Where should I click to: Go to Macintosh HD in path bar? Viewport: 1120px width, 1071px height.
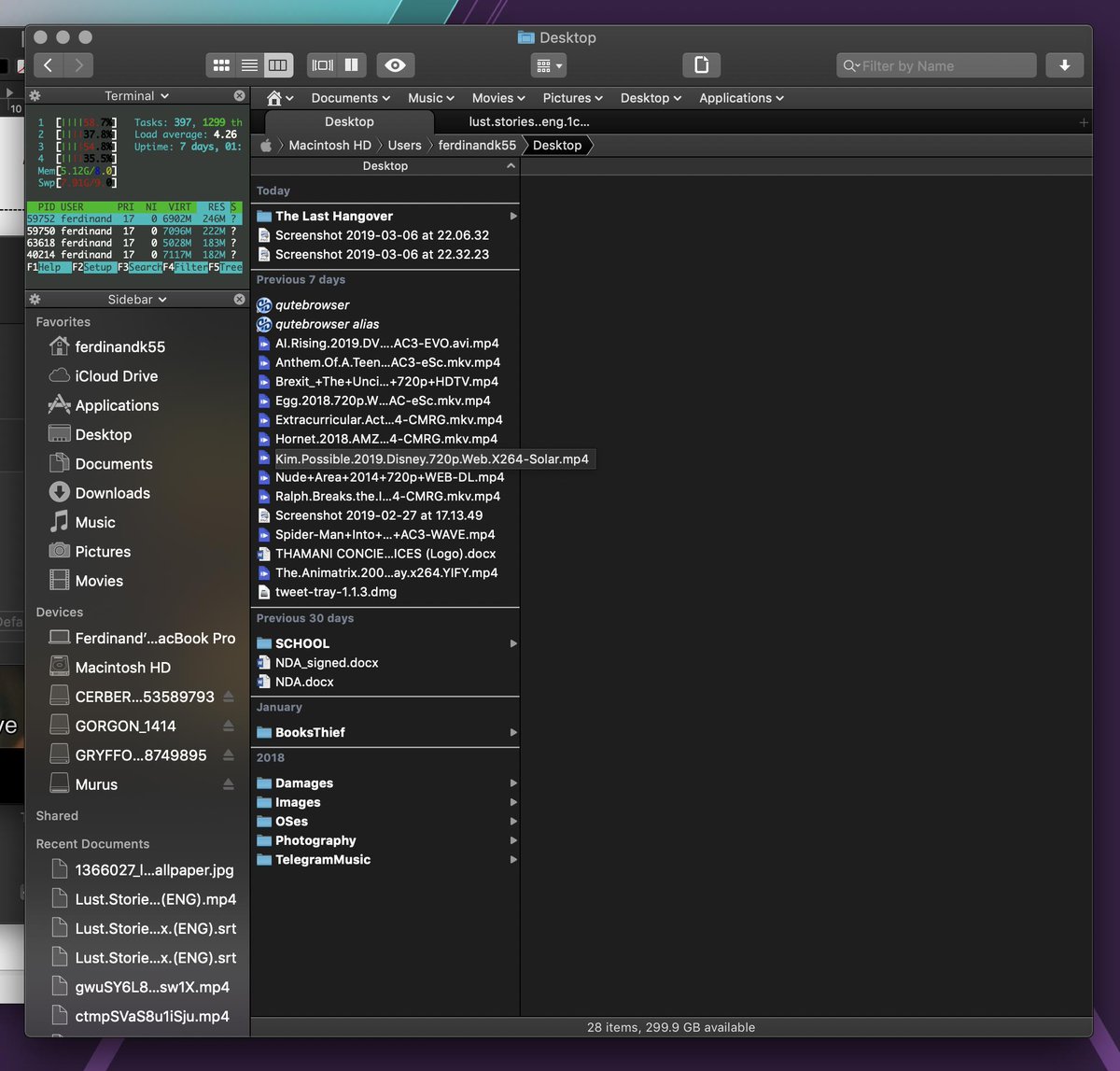click(329, 146)
